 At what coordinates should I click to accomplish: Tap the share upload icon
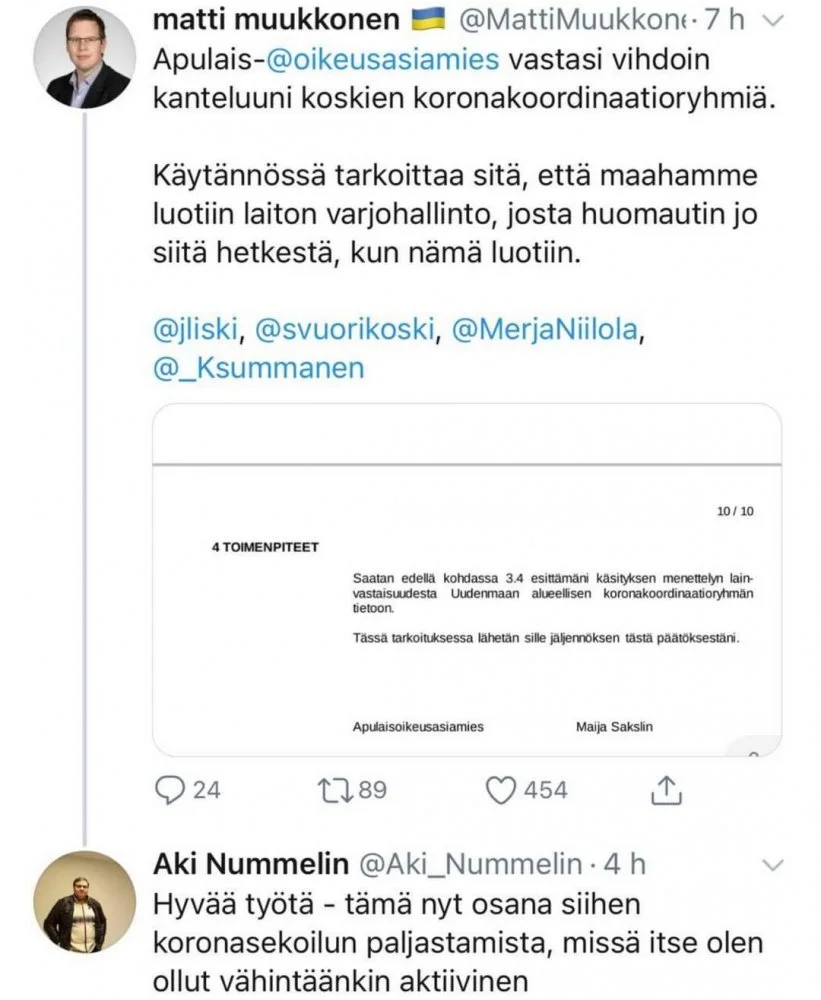tap(665, 790)
